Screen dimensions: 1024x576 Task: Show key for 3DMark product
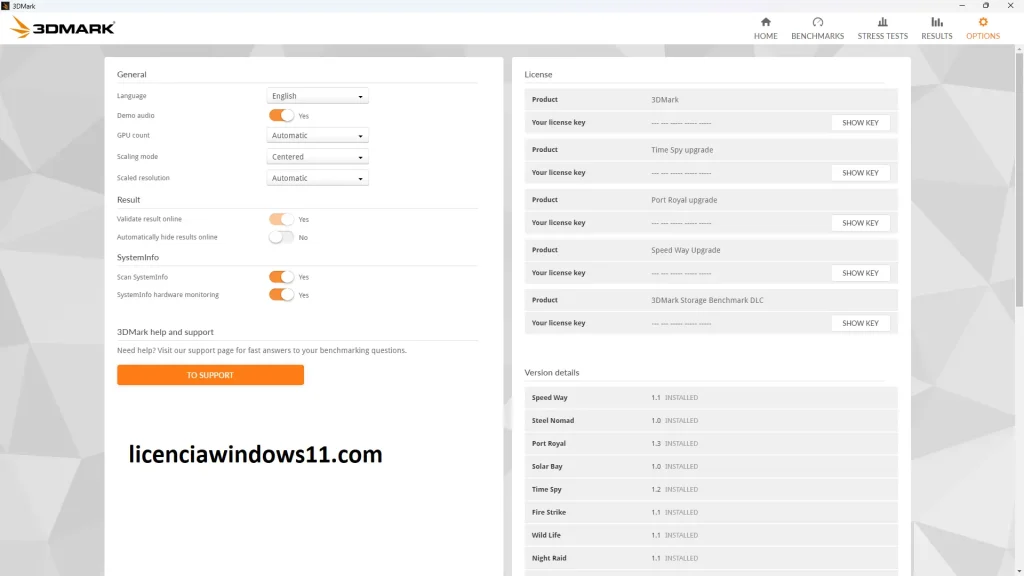[x=860, y=123]
